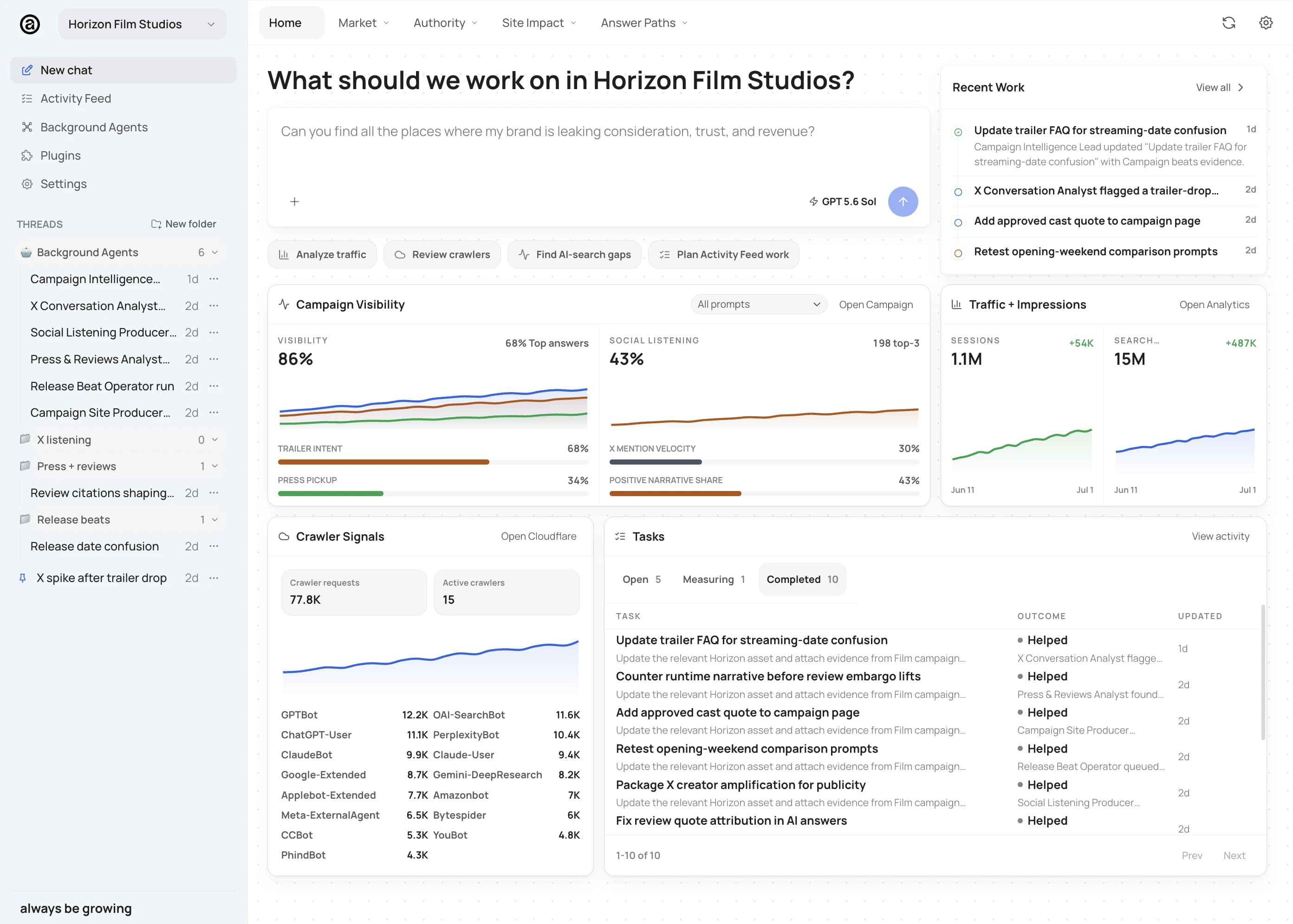The width and height of the screenshot is (1293, 924).
Task: Click status circle for Add approved cast quote
Action: click(x=958, y=222)
